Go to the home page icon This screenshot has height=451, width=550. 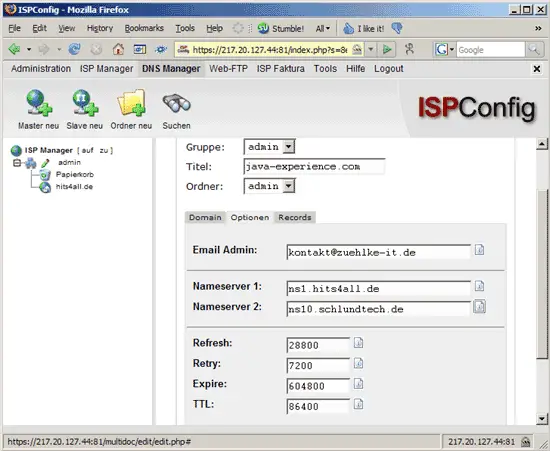pos(118,49)
